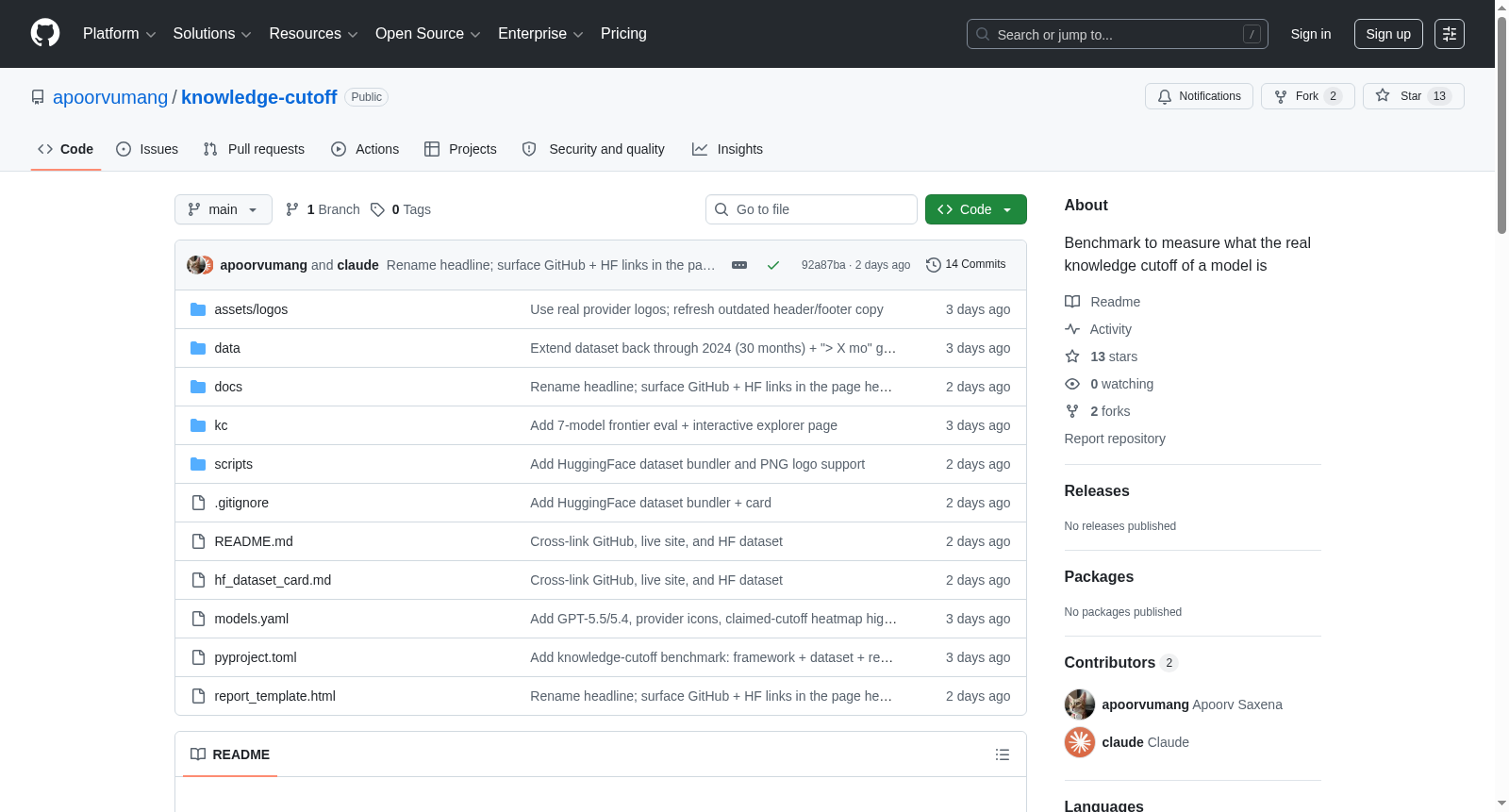This screenshot has height=812, width=1509.
Task: Open the Releases heading link
Action: (x=1097, y=491)
